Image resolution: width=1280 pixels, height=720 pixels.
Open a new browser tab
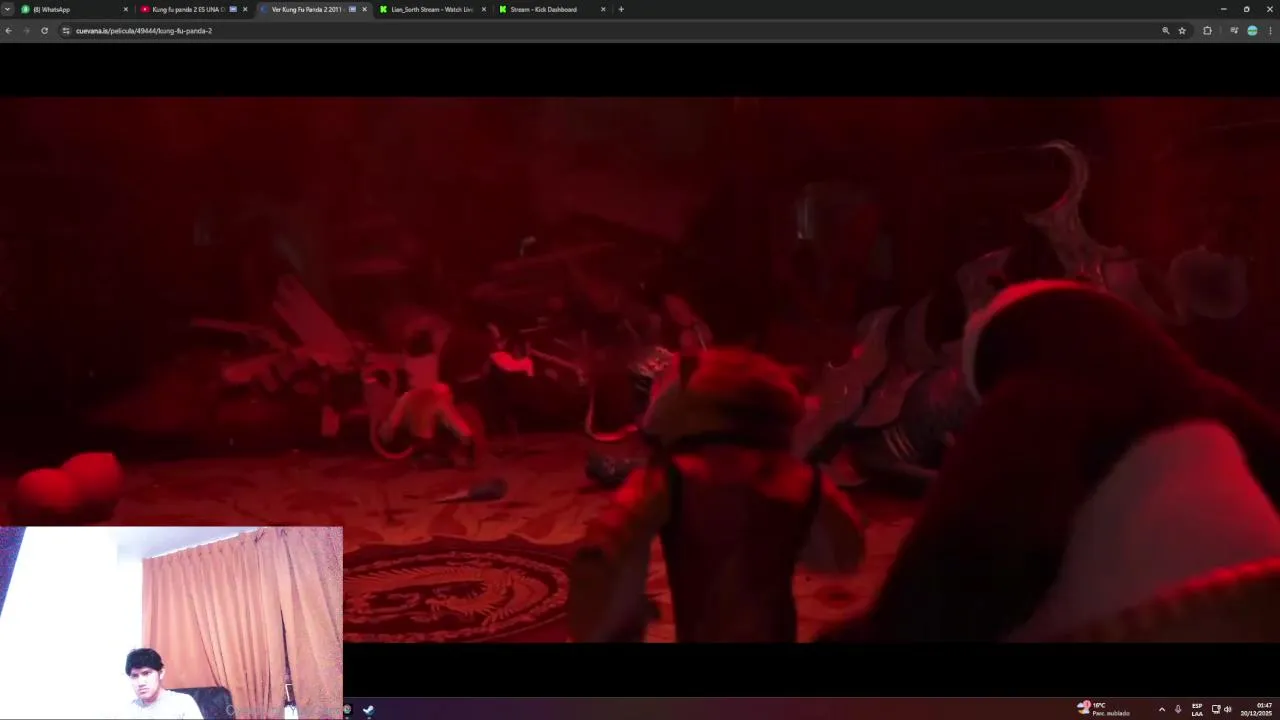click(x=621, y=9)
